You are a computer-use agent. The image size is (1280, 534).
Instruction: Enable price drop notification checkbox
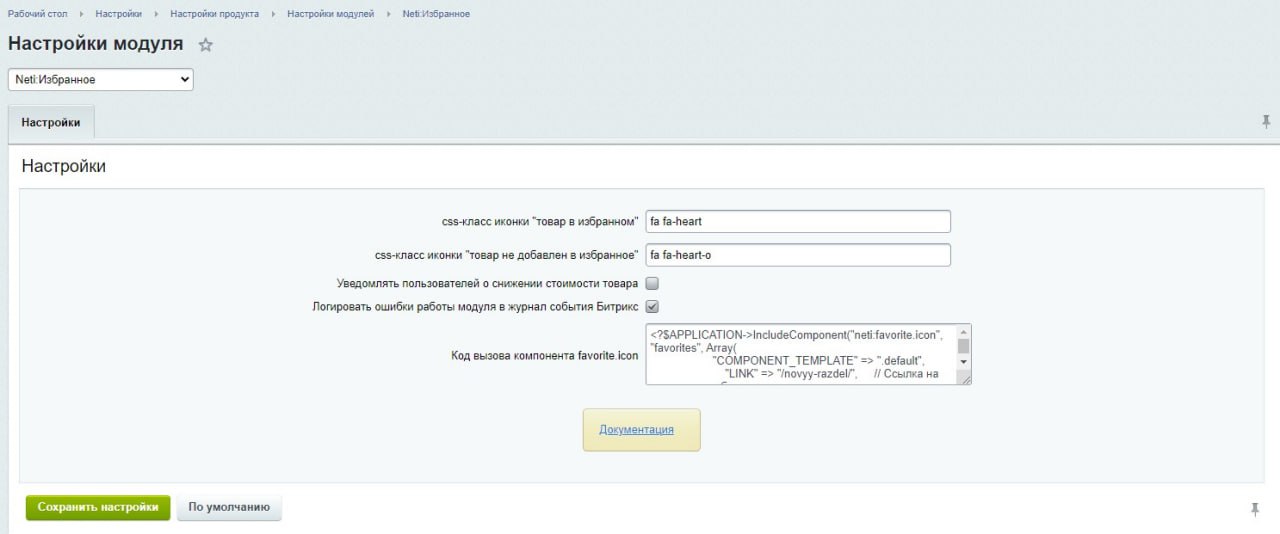coord(652,284)
